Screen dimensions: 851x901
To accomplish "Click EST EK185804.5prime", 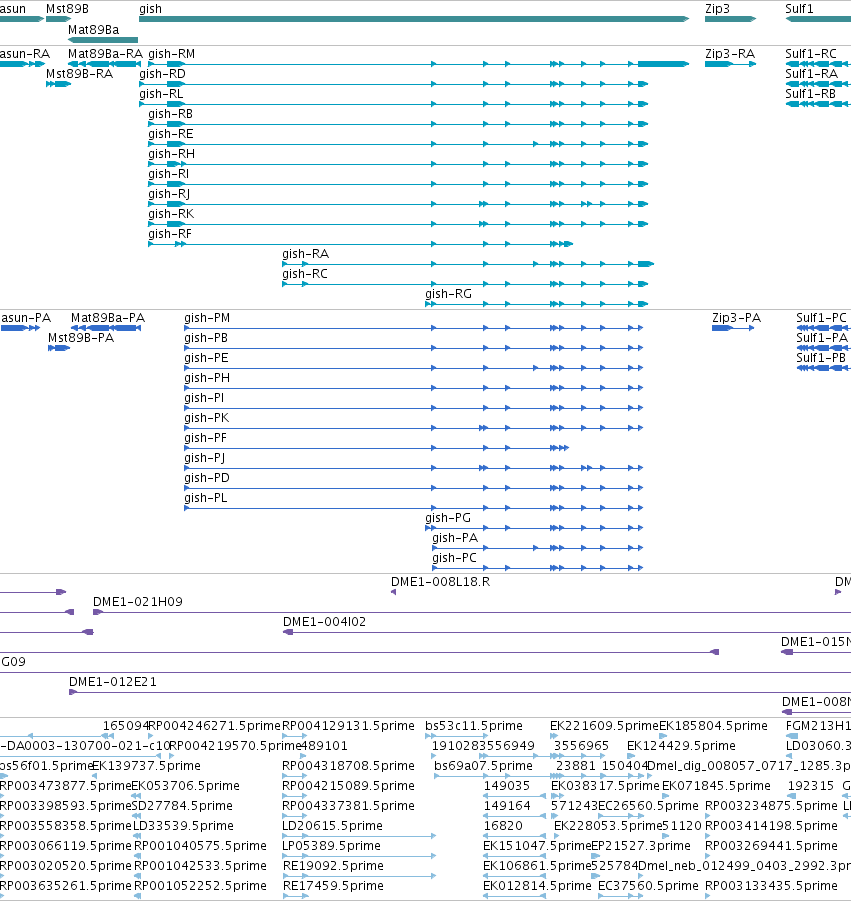I will click(x=713, y=726).
